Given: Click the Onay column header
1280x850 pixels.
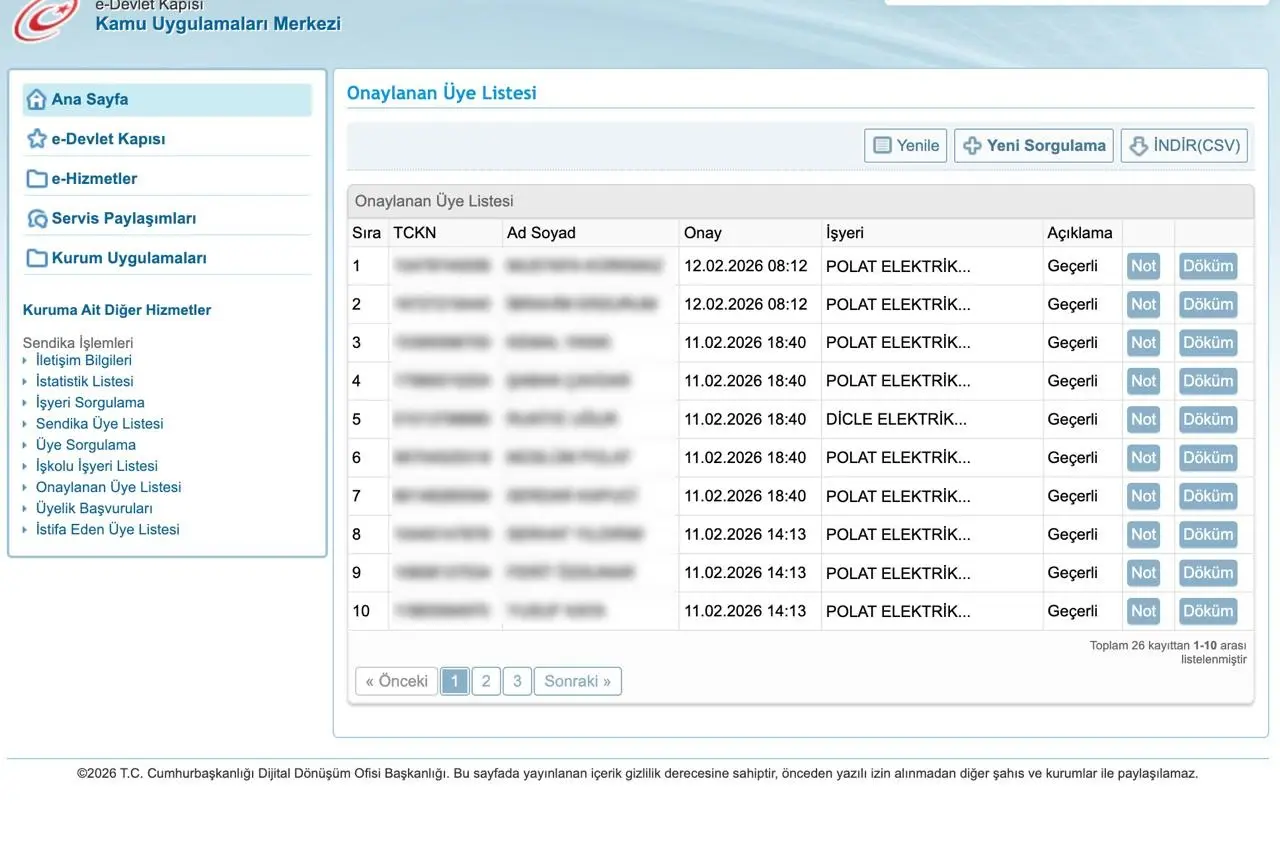Looking at the screenshot, I should 703,233.
